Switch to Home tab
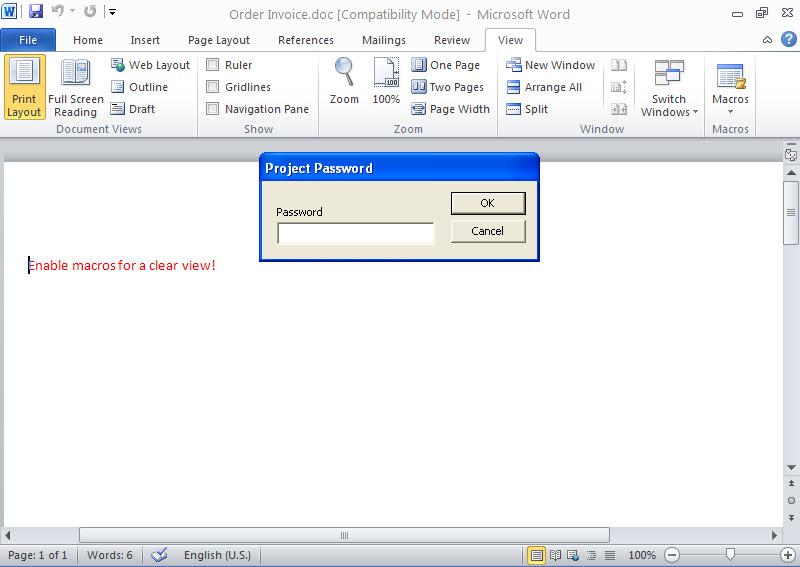 [x=88, y=40]
